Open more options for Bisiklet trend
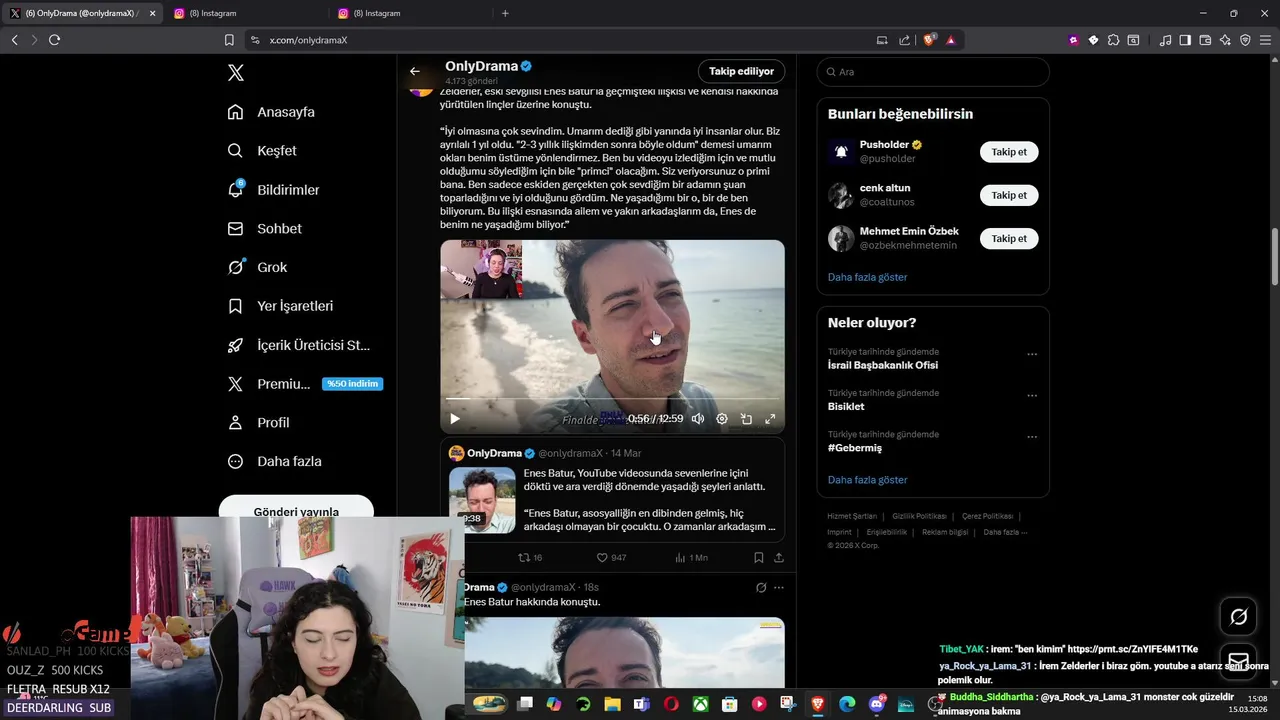 [1032, 396]
